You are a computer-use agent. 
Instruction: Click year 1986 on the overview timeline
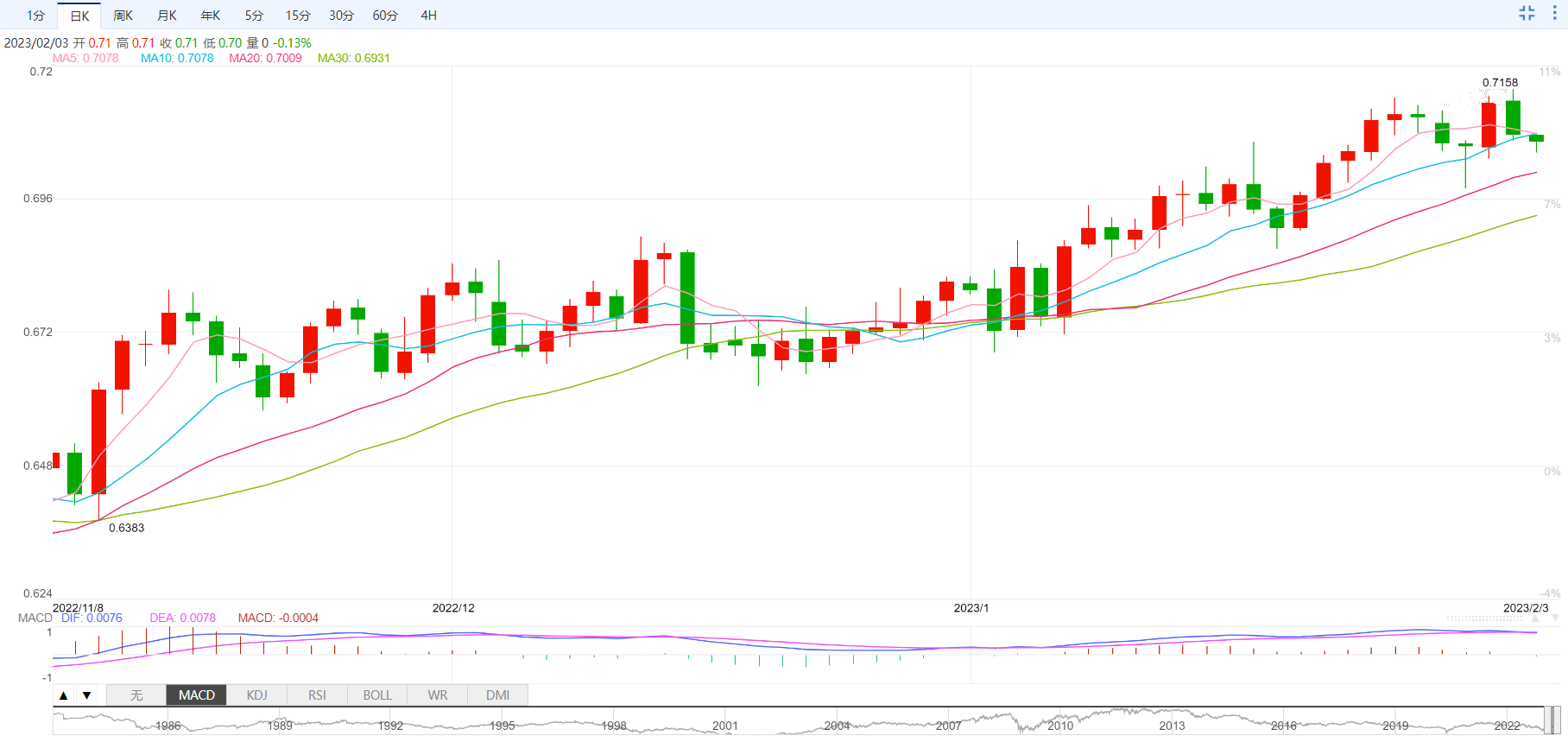(x=168, y=726)
